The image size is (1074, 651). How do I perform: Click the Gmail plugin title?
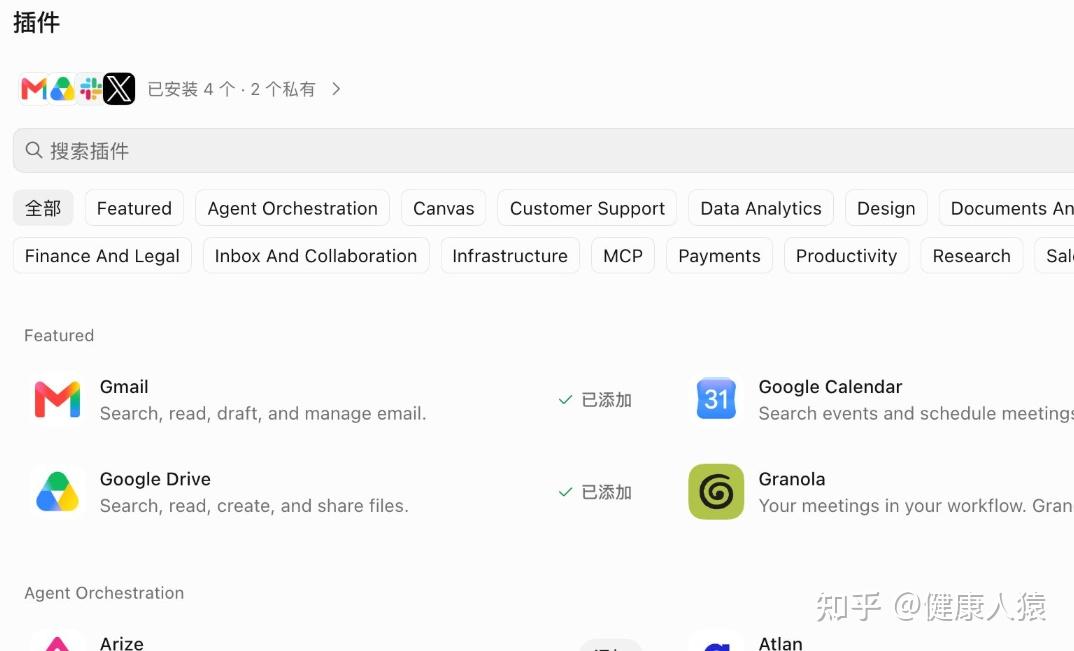click(x=124, y=386)
